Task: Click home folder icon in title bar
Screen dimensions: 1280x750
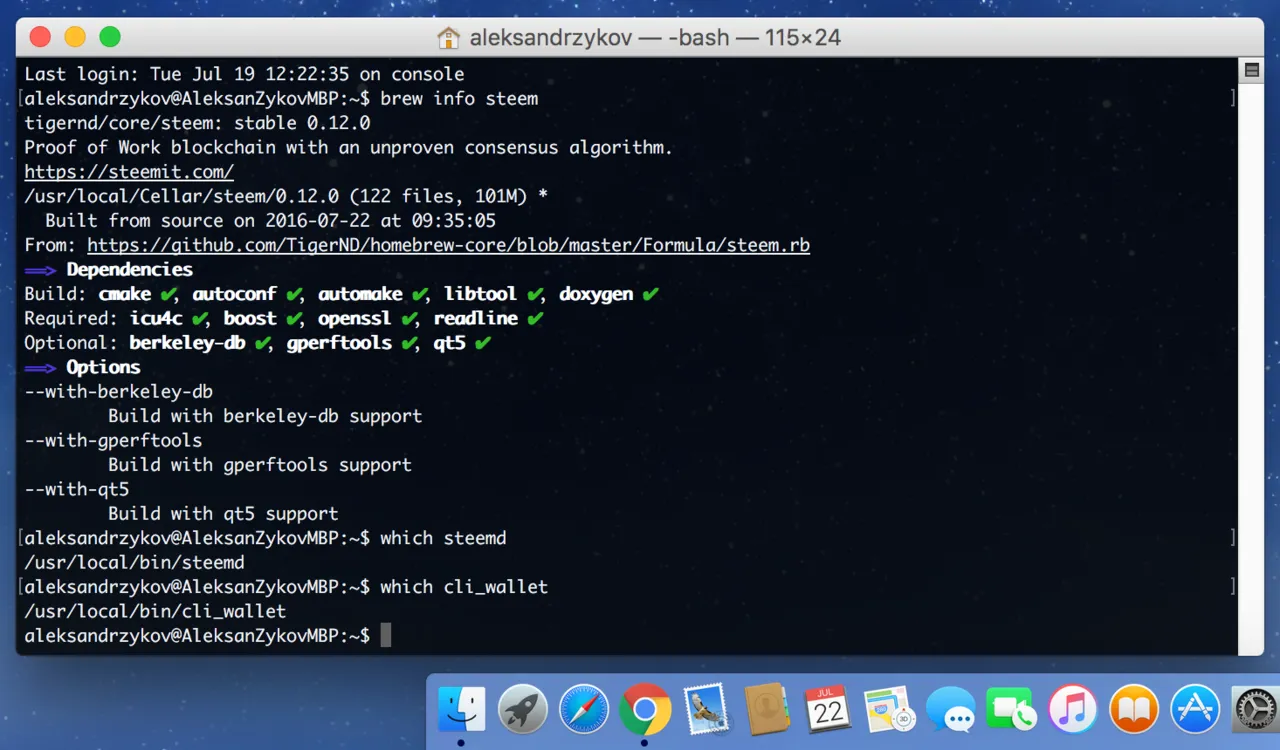Action: tap(449, 38)
